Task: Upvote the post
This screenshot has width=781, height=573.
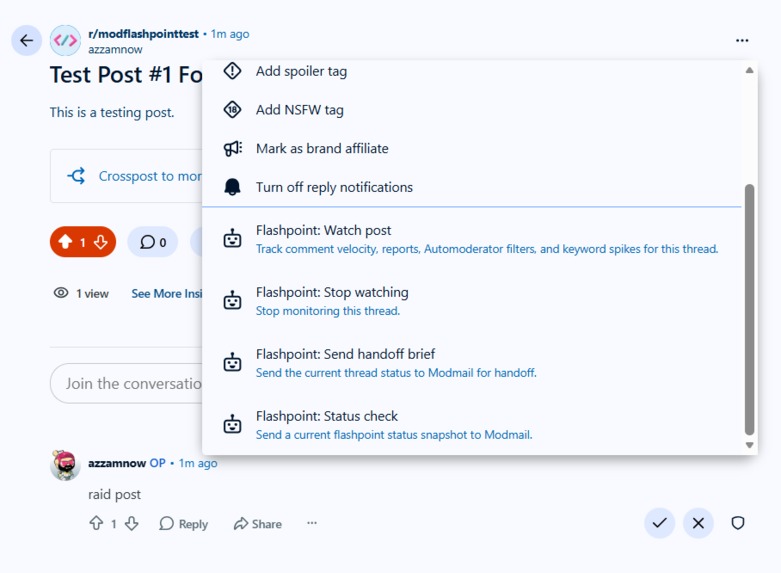Action: coord(65,242)
